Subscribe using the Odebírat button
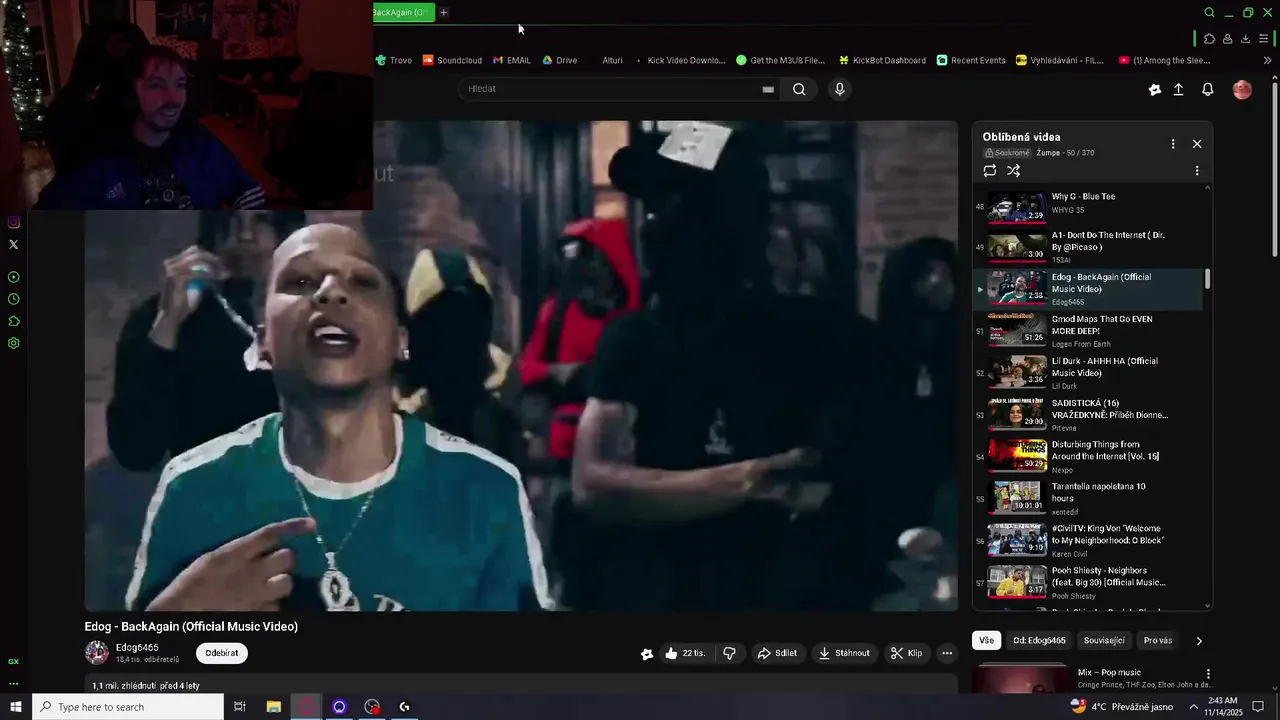 tap(222, 653)
